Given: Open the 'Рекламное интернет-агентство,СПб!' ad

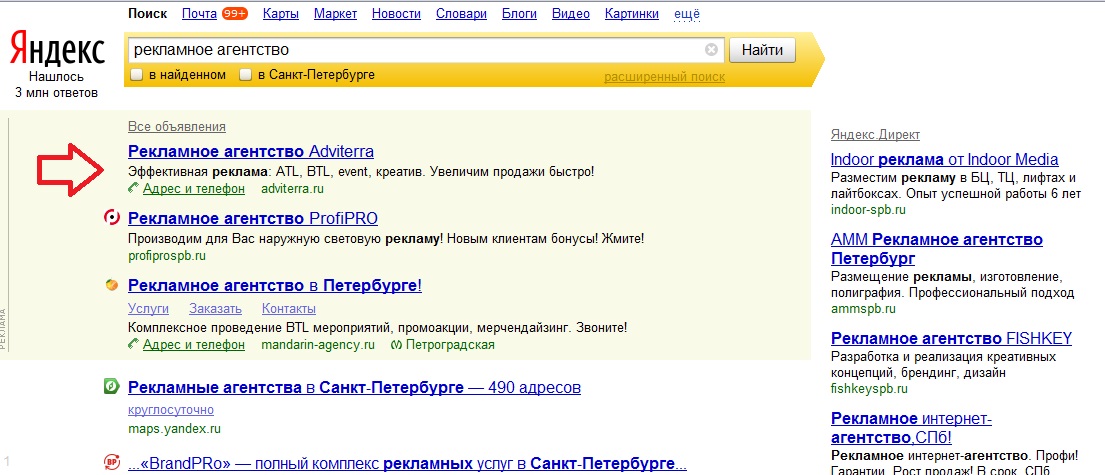Looking at the screenshot, I should coord(911,428).
